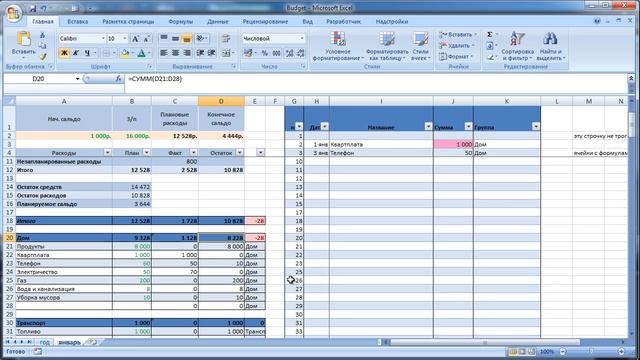Click Вставить cells insert button
This screenshot has width=640, height=360.
[457, 35]
